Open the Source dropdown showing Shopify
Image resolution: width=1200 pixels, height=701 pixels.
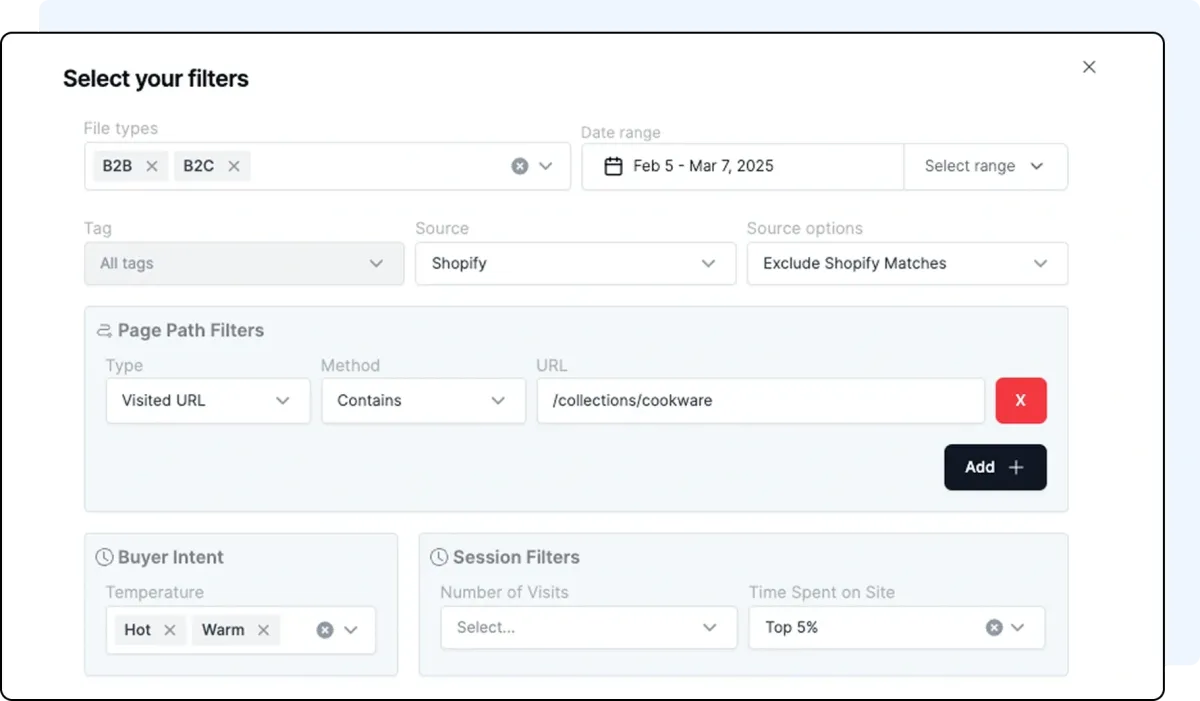pos(574,264)
